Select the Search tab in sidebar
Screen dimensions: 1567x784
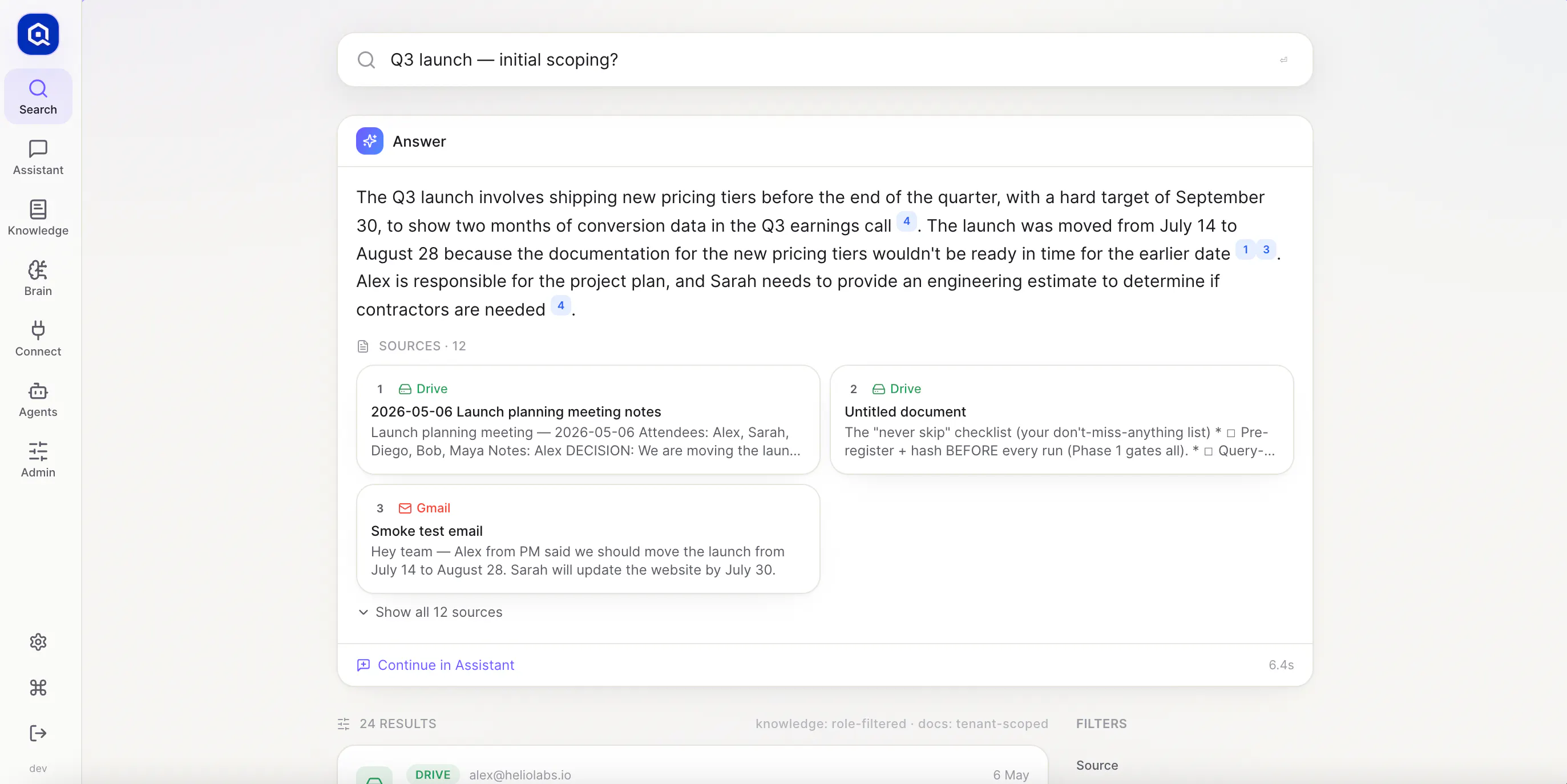(x=38, y=96)
